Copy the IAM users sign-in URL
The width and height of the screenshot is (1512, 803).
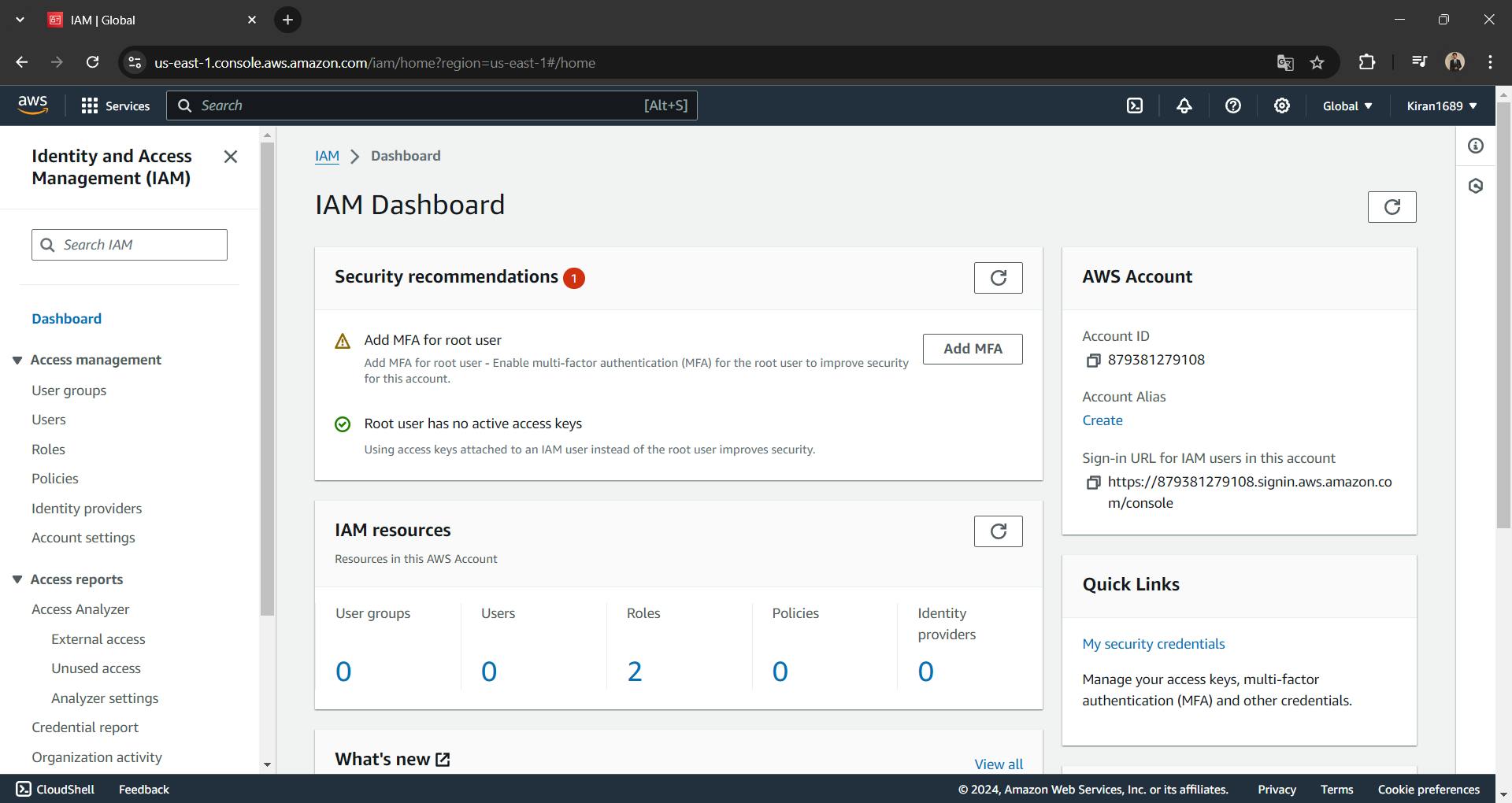coord(1093,483)
